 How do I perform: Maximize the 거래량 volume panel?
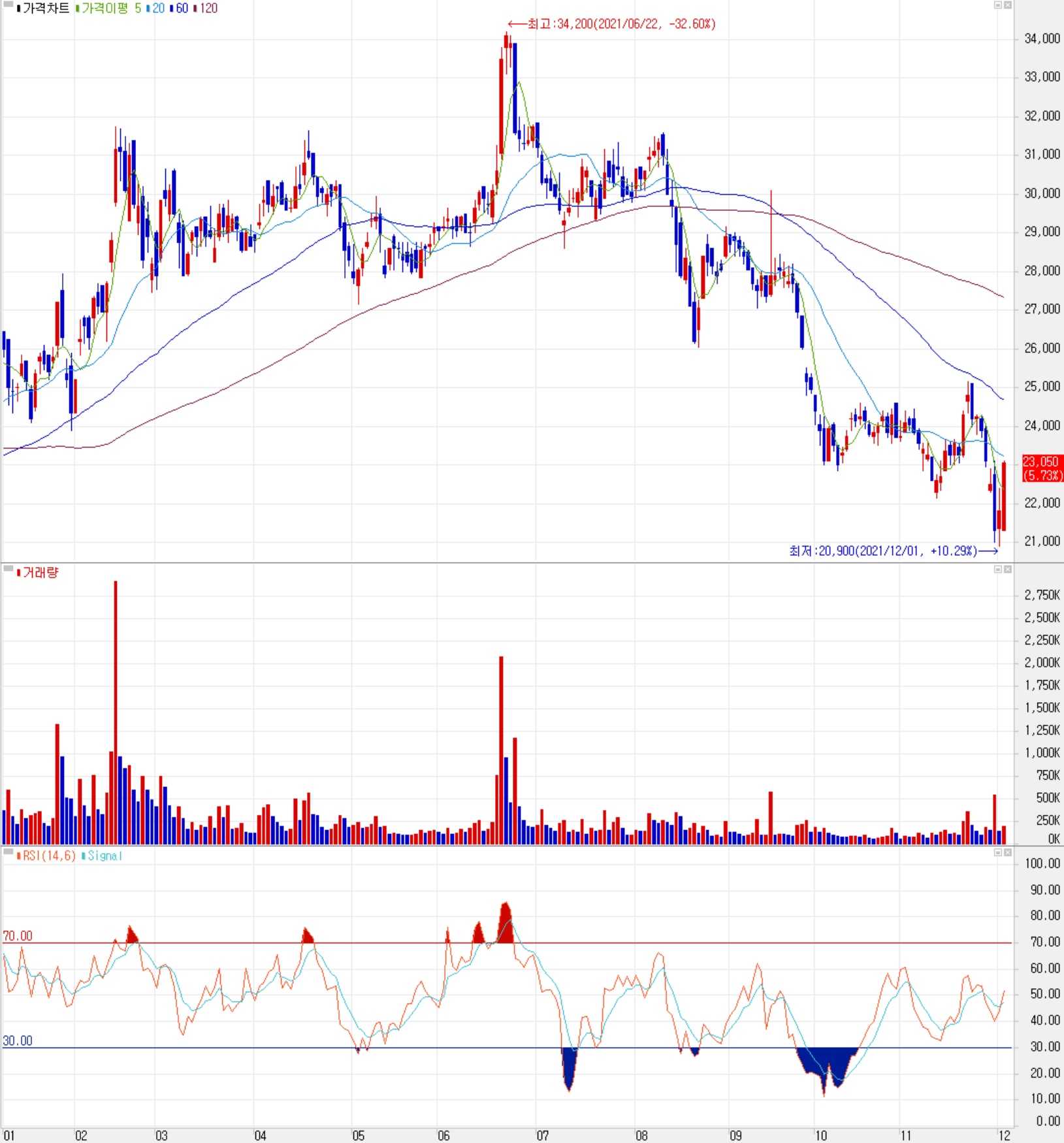click(x=998, y=570)
